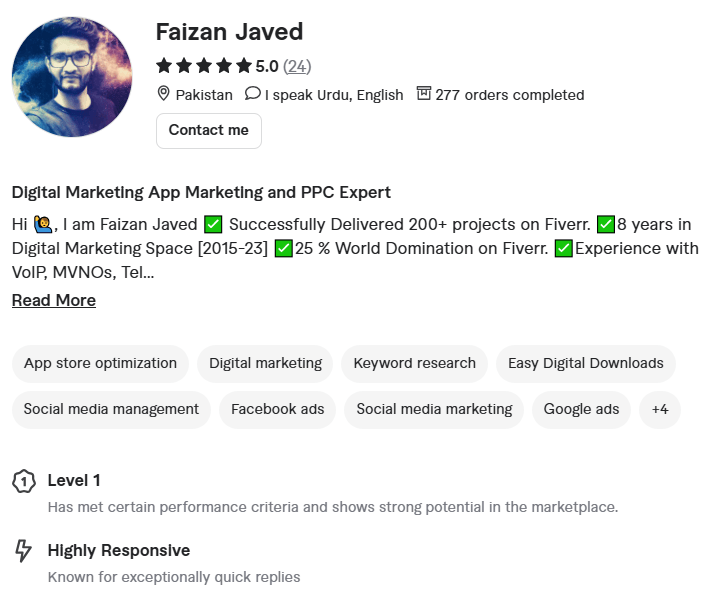The image size is (728, 601).
Task: Open Faizan Javed's profile photo
Action: tap(72, 76)
